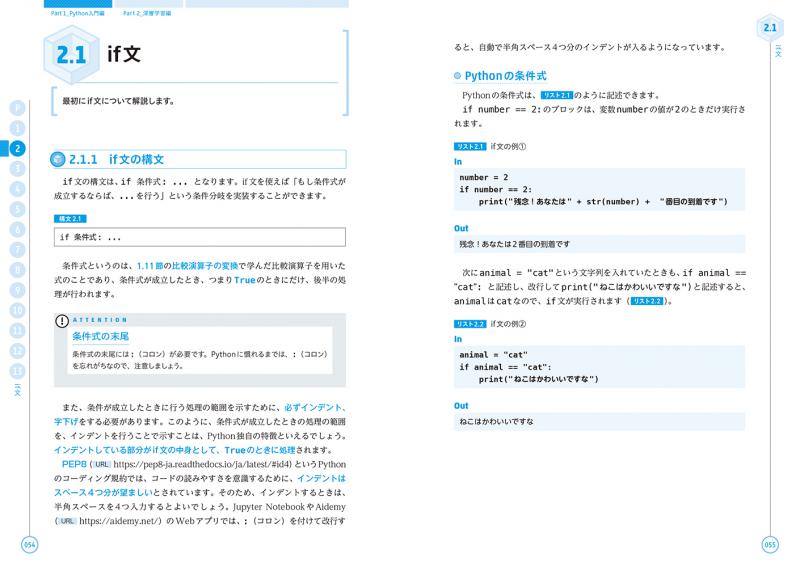This screenshot has width=800, height=567.
Task: Click the 2.1.1 if文の構文 section heading
Action: coord(116,159)
